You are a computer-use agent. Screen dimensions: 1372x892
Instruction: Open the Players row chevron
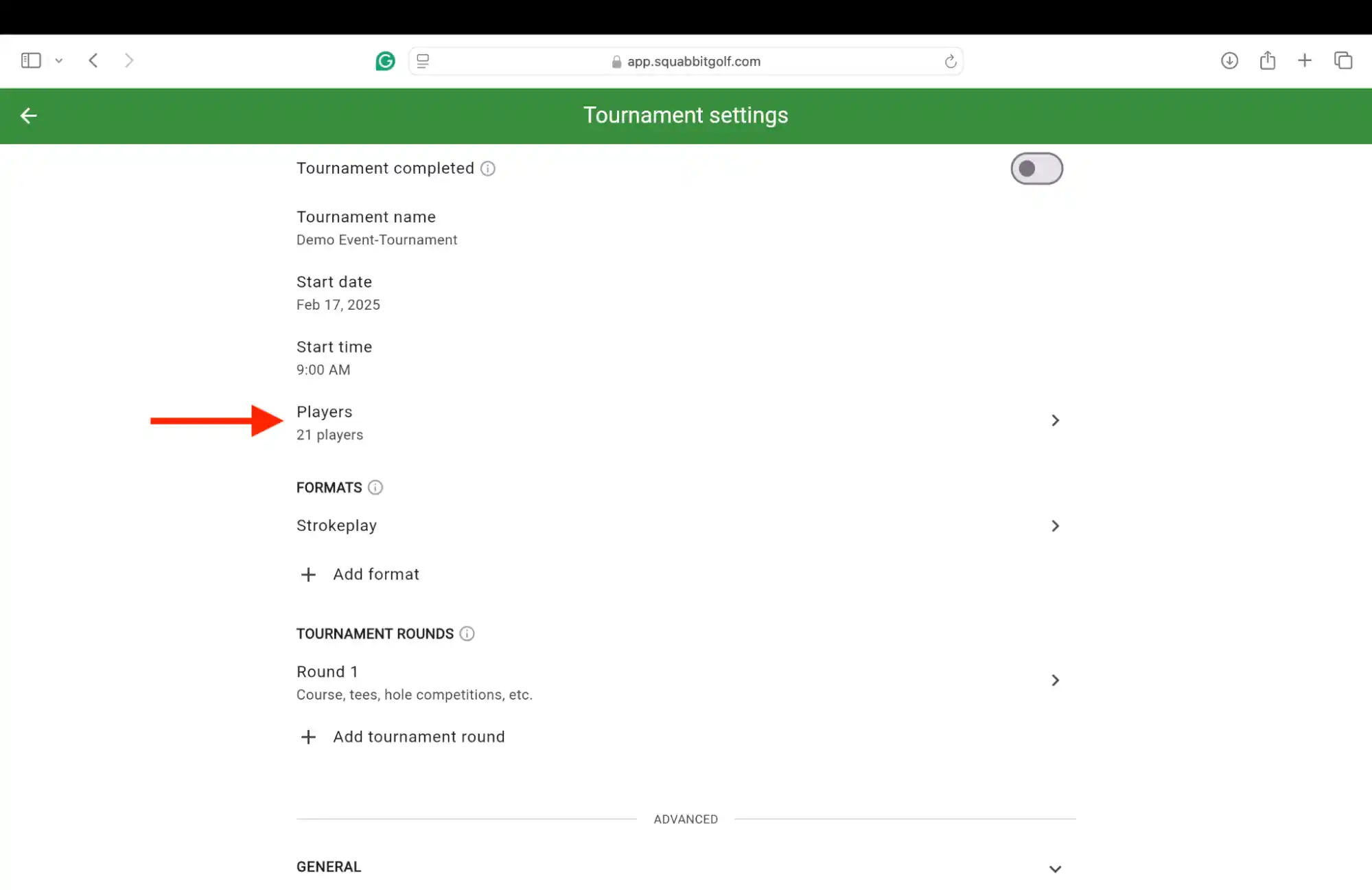point(1055,420)
